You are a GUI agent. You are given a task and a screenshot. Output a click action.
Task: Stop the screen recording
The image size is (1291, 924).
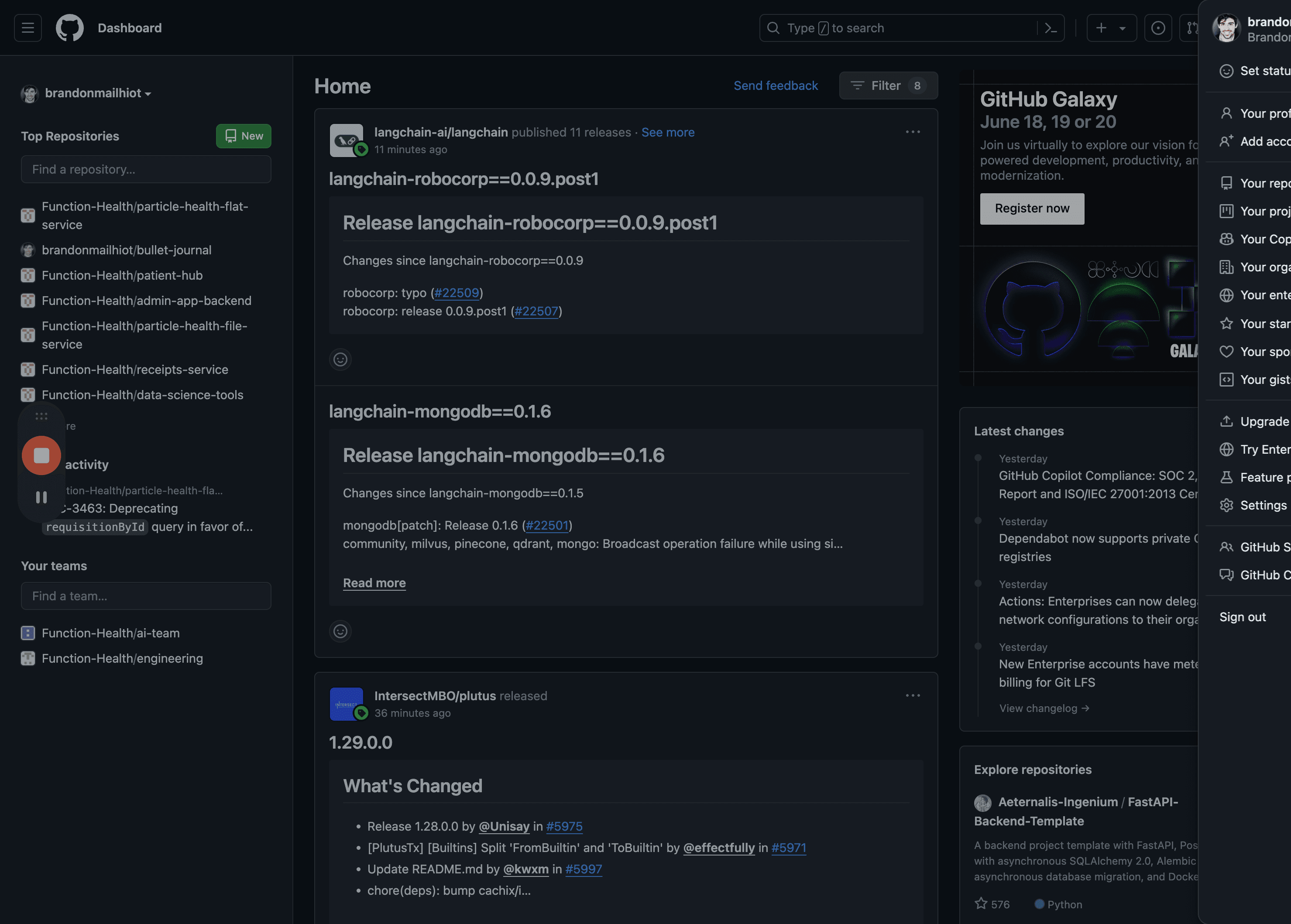(x=41, y=455)
